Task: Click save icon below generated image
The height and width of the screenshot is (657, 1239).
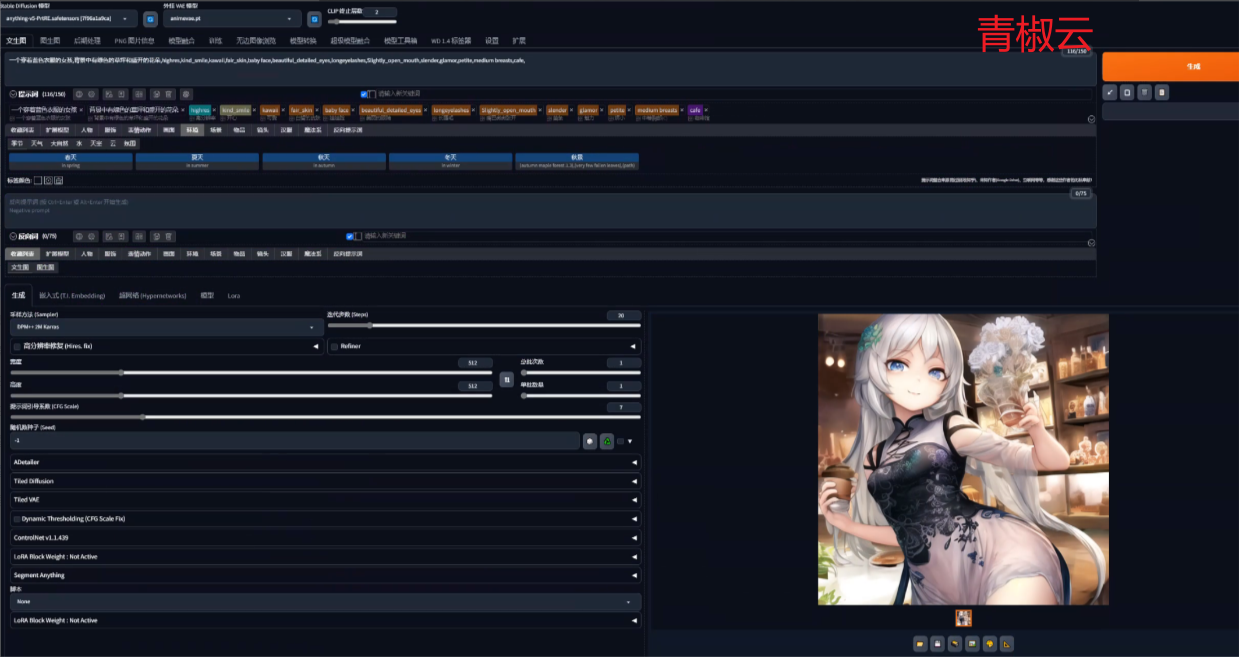Action: pos(937,643)
